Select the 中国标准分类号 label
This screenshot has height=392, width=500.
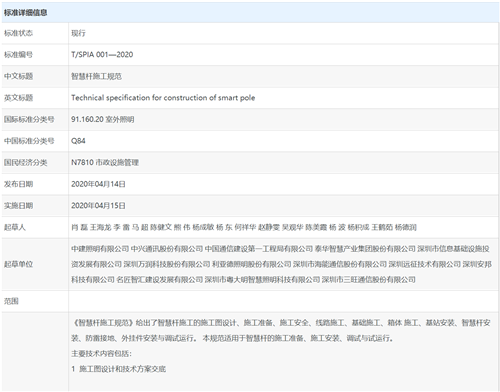29,141
